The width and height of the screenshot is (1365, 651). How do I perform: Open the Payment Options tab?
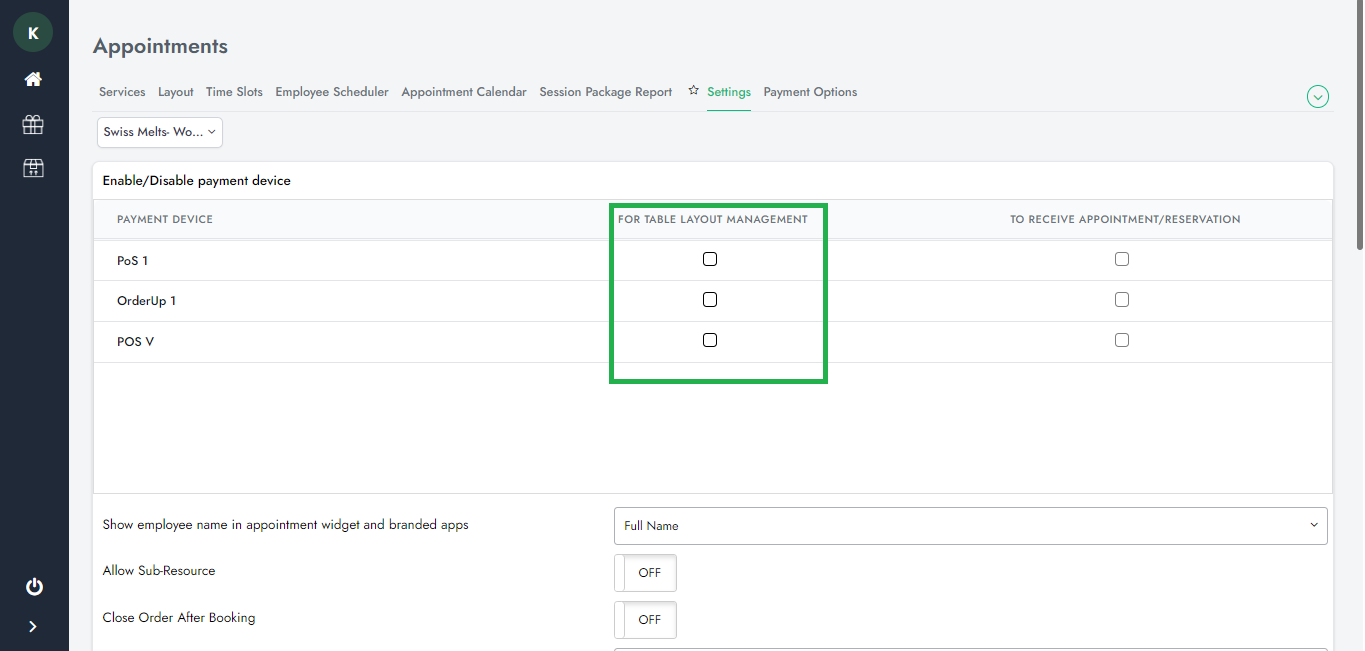[x=810, y=92]
